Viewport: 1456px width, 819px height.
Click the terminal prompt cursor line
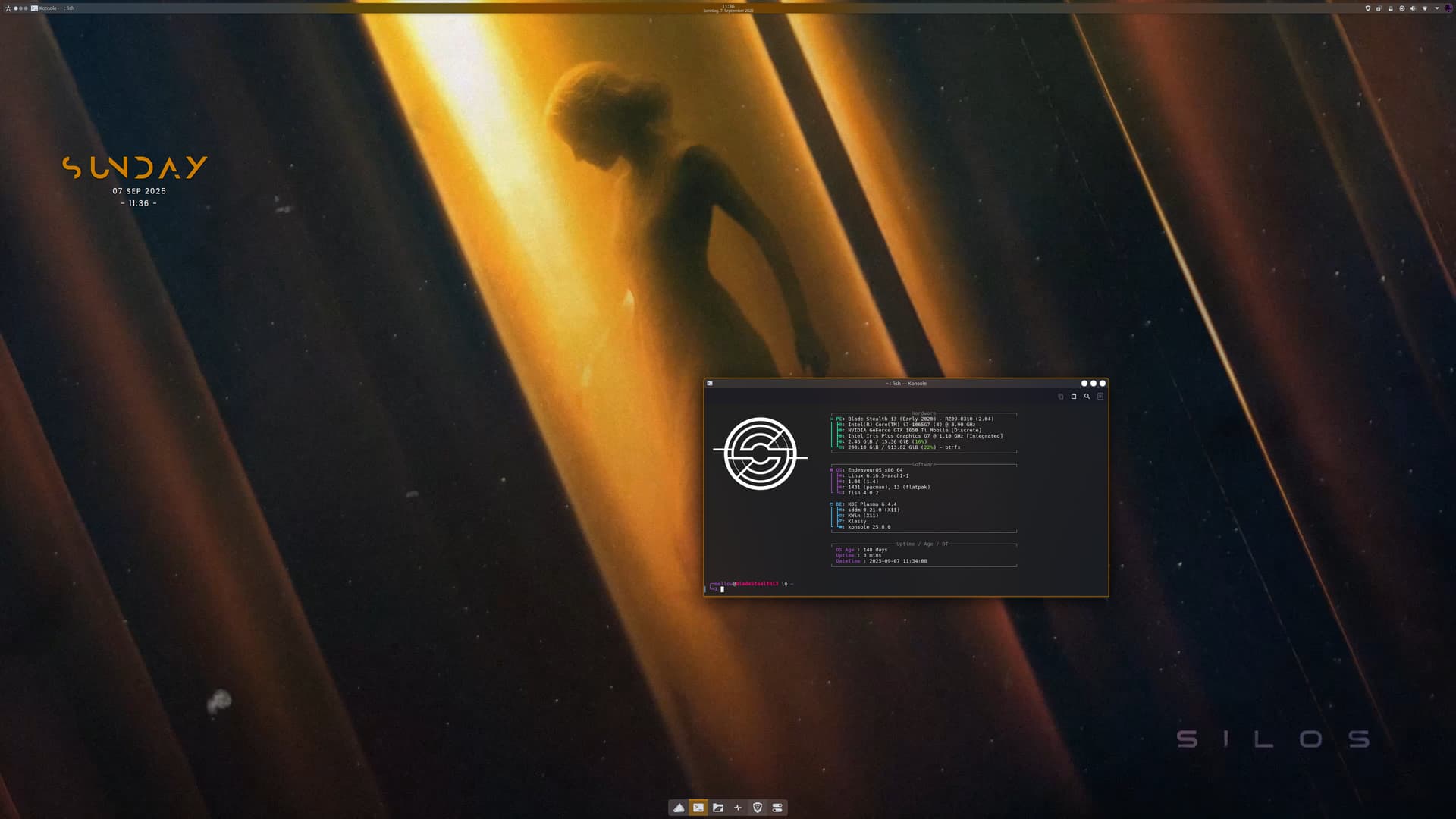pyautogui.click(x=723, y=589)
